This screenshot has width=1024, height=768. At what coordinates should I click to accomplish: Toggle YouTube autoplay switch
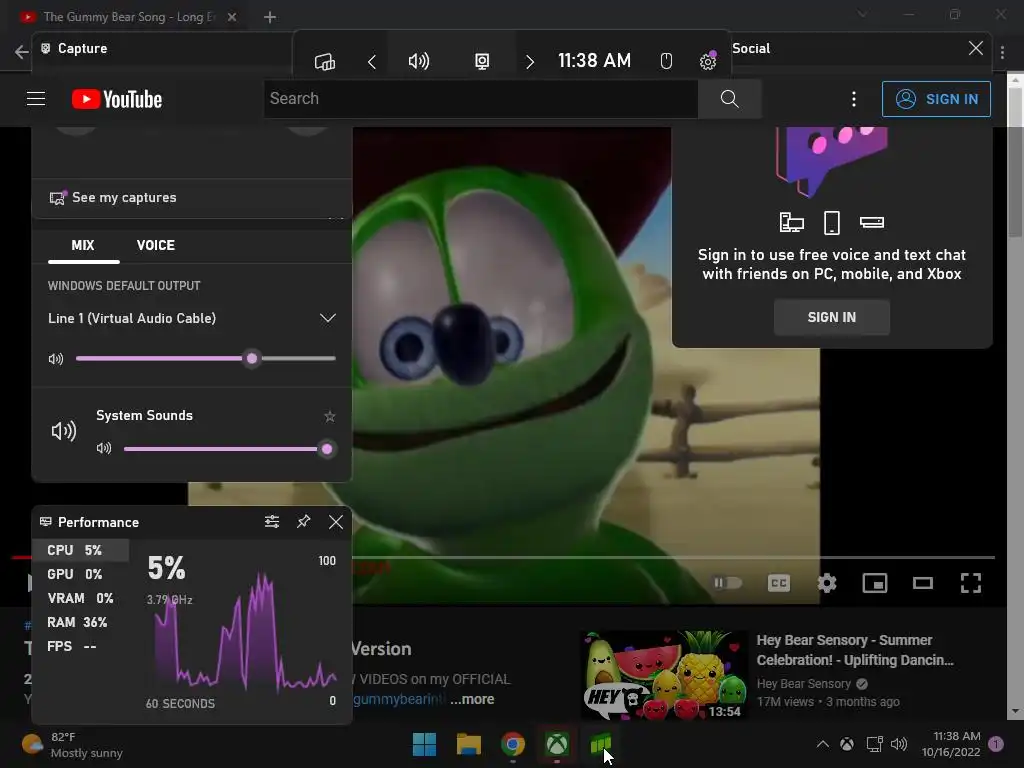point(727,583)
